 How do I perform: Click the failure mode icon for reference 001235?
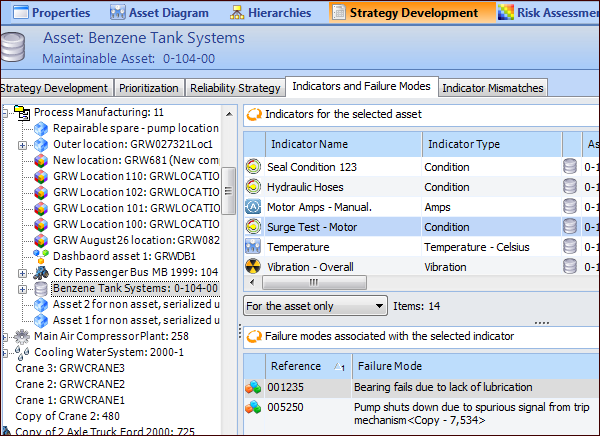click(x=254, y=387)
